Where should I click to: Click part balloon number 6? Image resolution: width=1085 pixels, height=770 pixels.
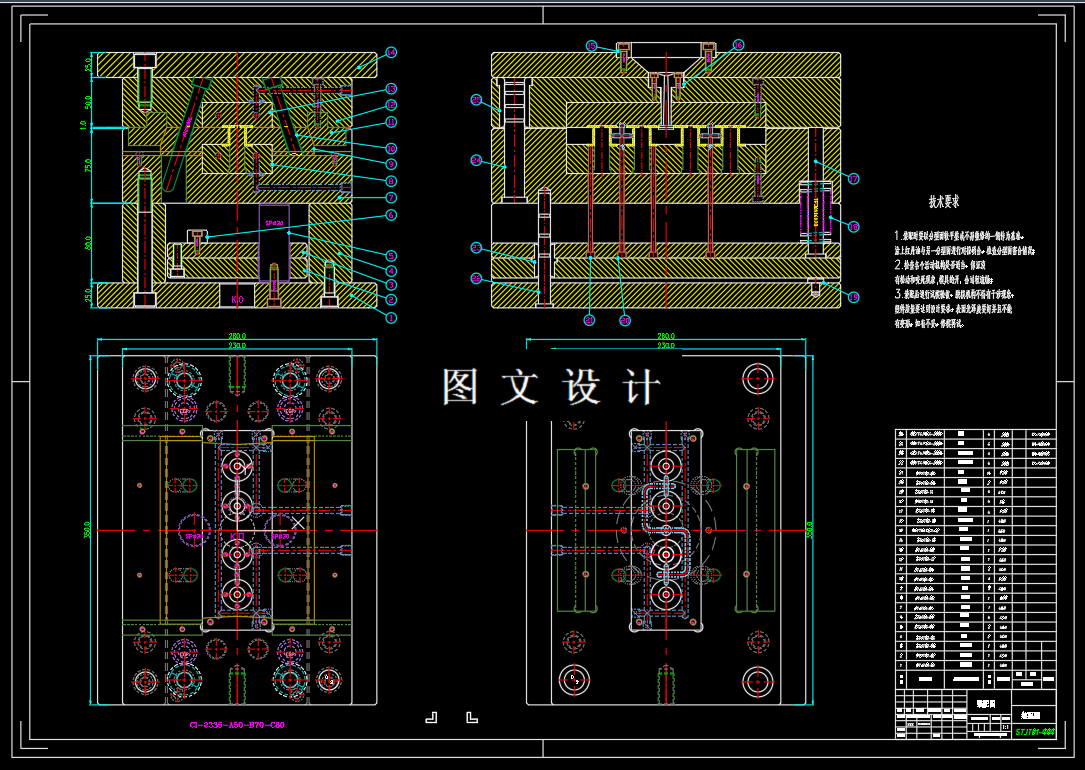point(391,215)
